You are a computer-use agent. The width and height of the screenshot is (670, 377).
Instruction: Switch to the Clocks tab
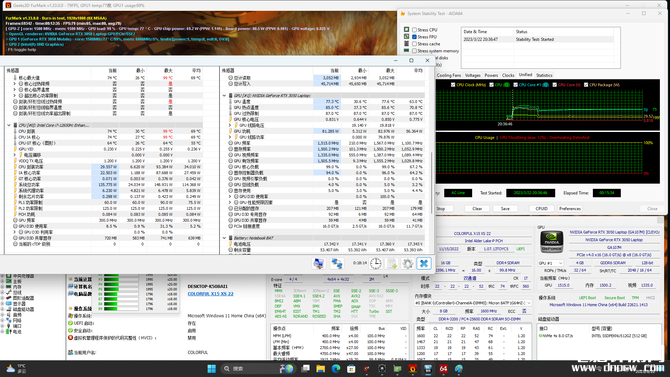tap(508, 75)
